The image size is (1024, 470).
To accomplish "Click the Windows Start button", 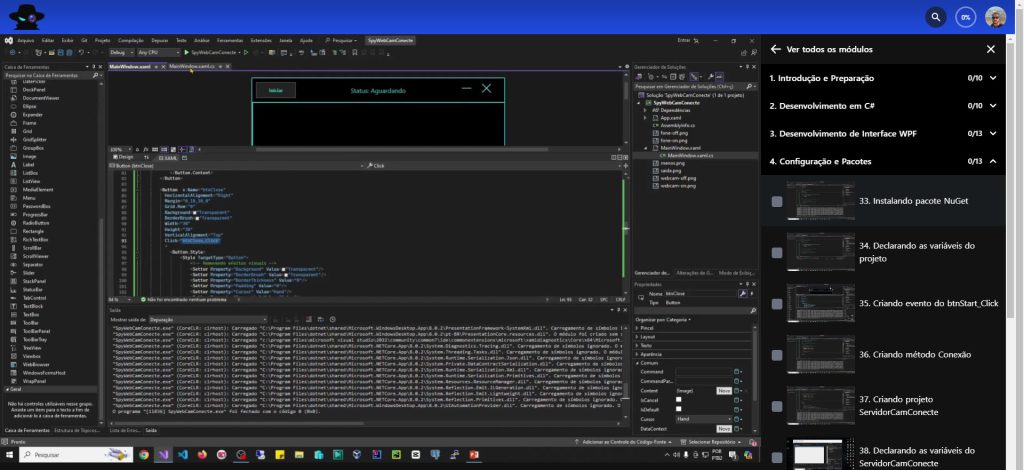I will pos(9,455).
